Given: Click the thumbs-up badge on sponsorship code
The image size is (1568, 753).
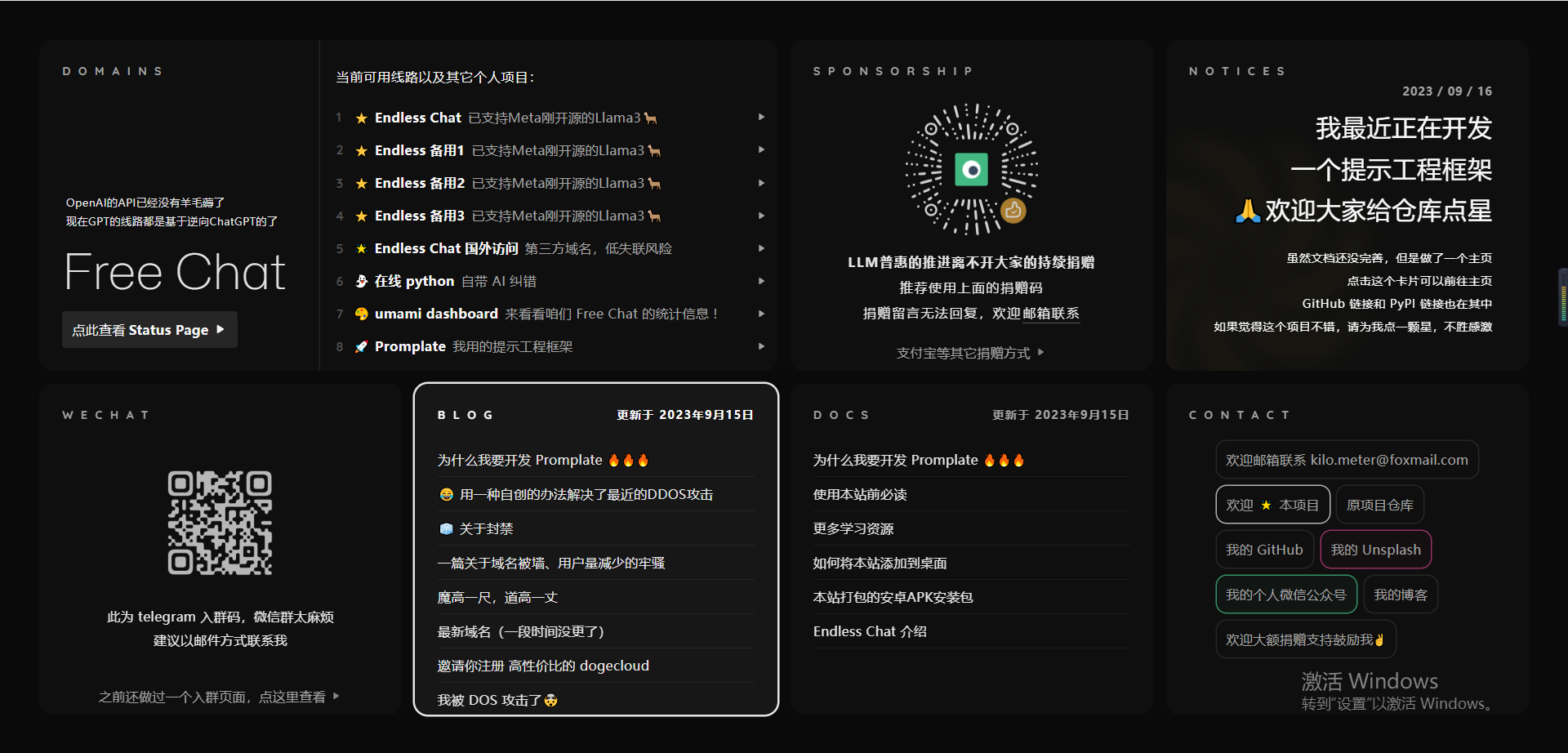Looking at the screenshot, I should (1013, 211).
